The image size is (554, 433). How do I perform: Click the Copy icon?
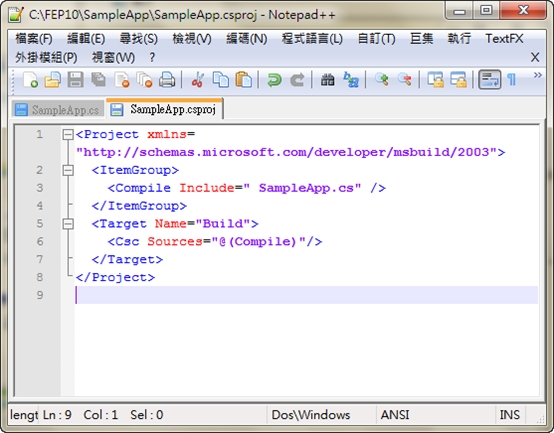[x=220, y=79]
